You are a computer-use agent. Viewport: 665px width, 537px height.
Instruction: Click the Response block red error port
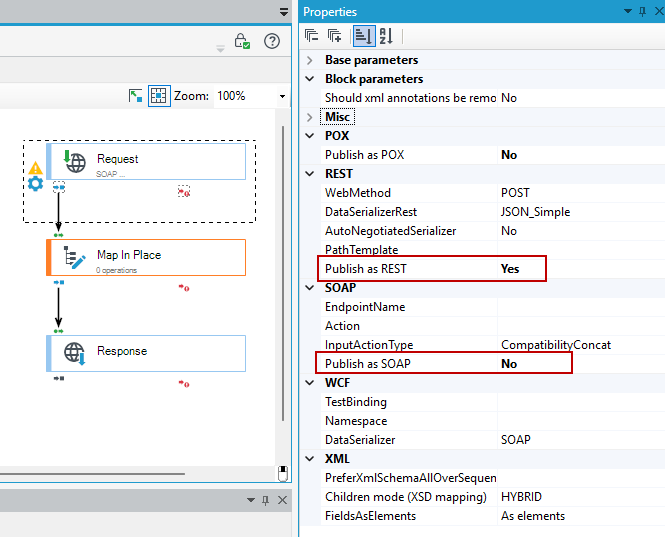184,384
